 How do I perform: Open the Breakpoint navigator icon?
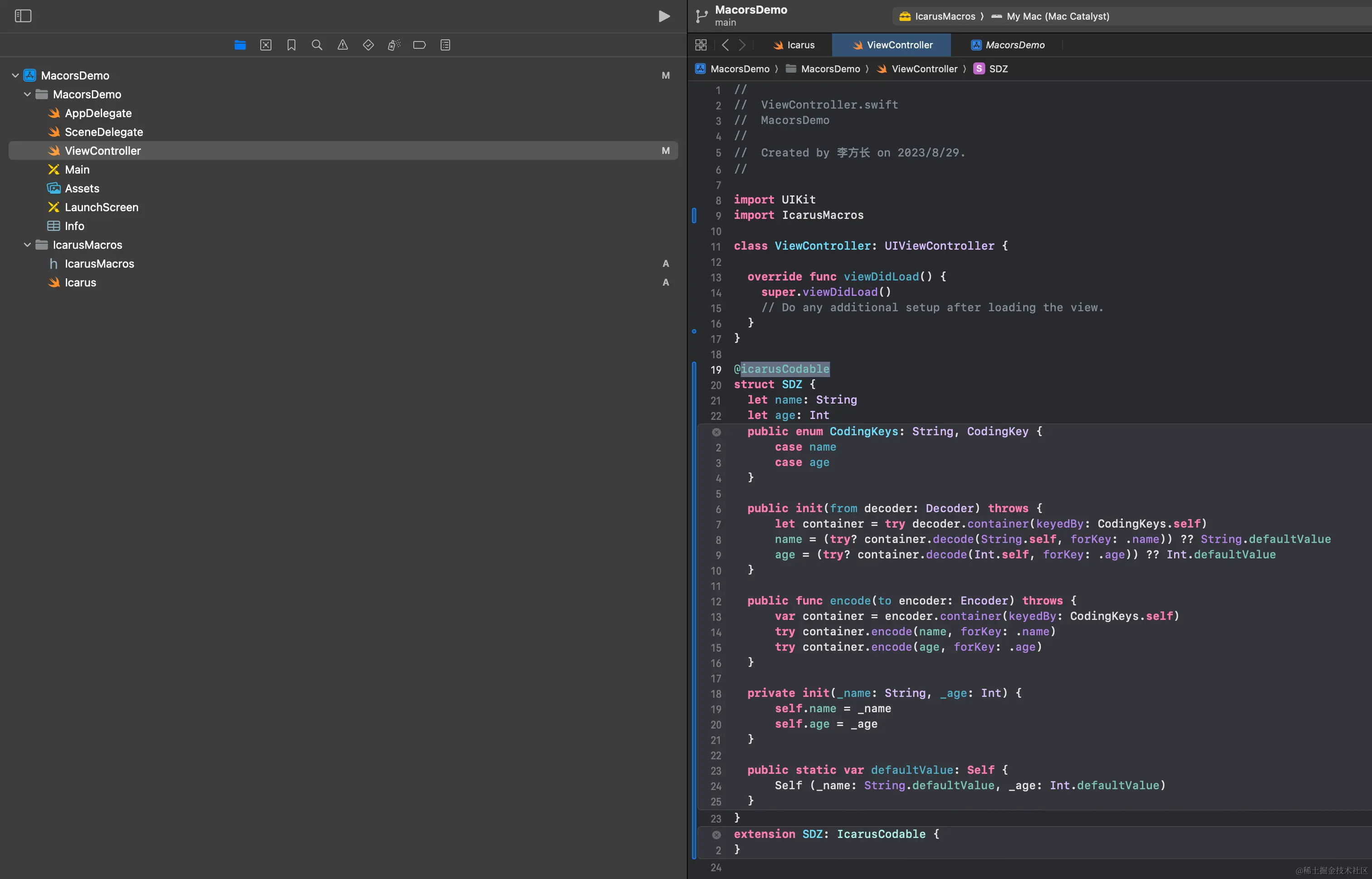coord(420,45)
